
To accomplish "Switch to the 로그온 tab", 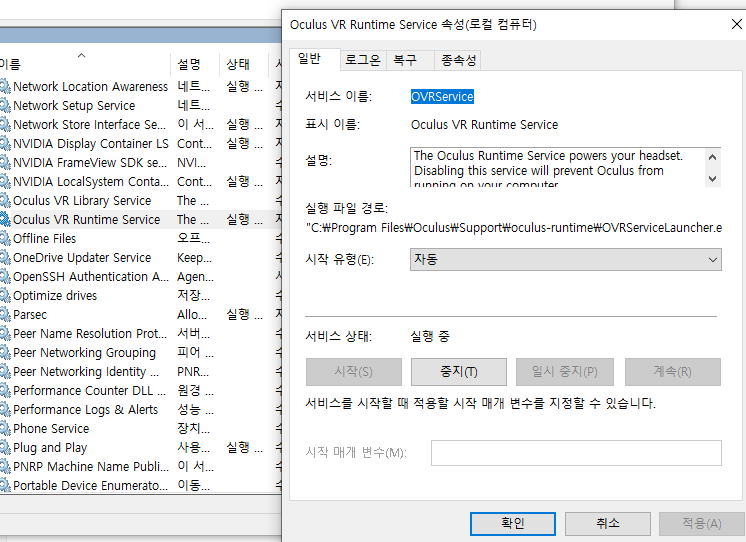I will [363, 60].
